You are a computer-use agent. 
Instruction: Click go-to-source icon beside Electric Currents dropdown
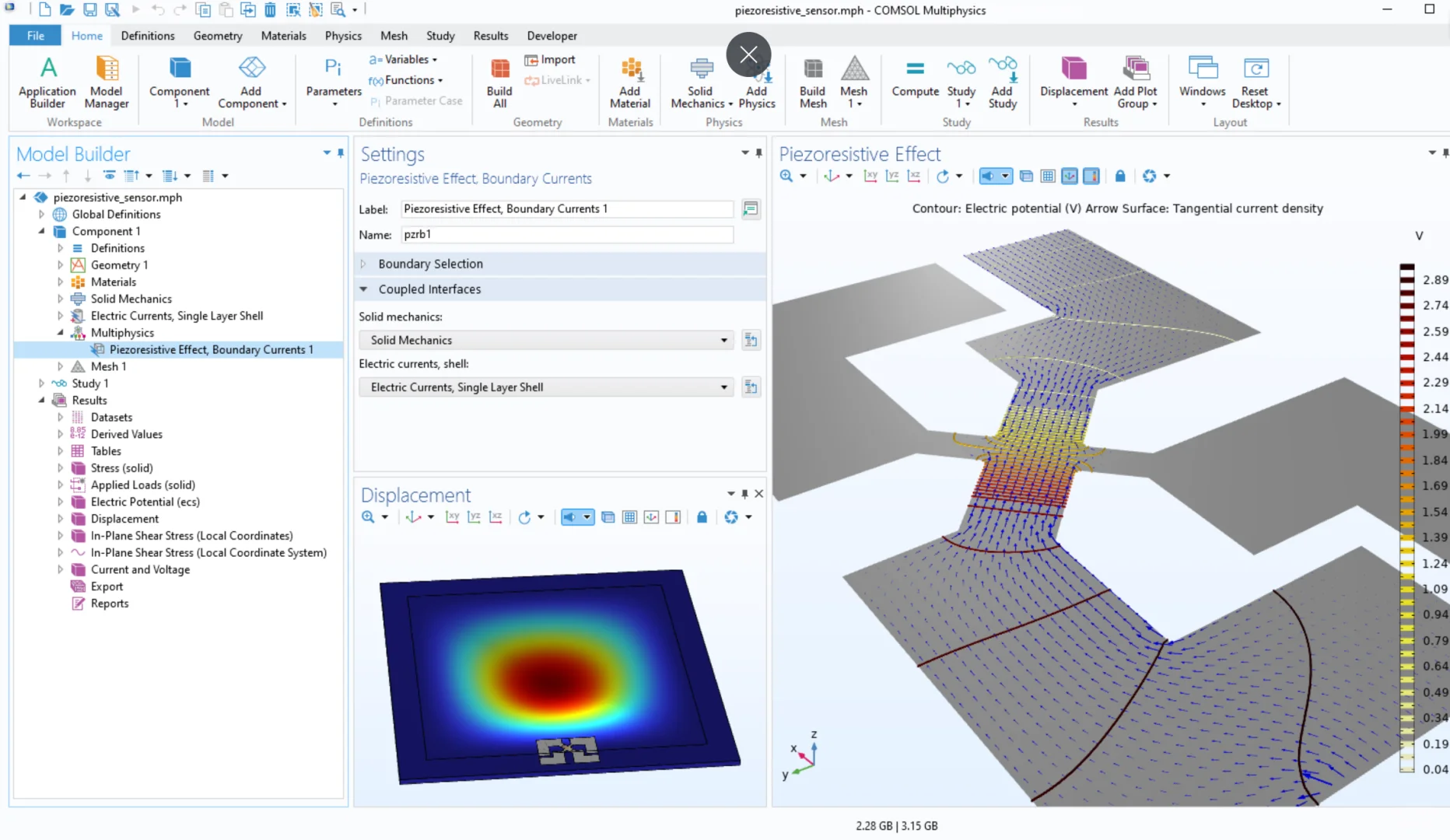point(751,387)
